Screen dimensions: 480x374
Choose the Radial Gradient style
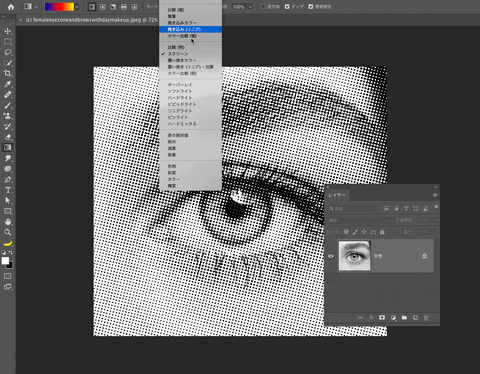[103, 7]
